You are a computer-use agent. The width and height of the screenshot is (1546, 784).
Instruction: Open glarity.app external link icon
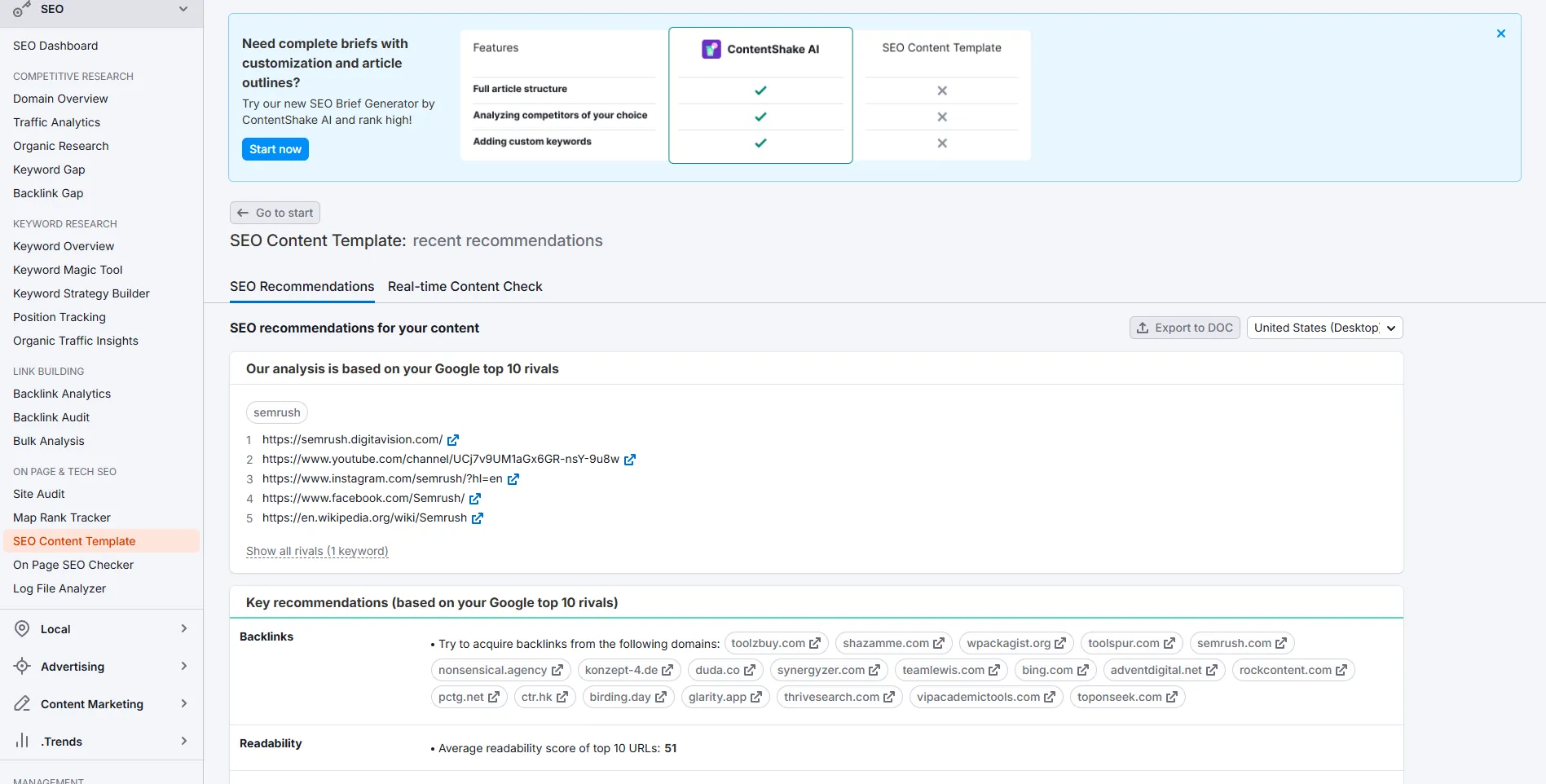coord(756,697)
